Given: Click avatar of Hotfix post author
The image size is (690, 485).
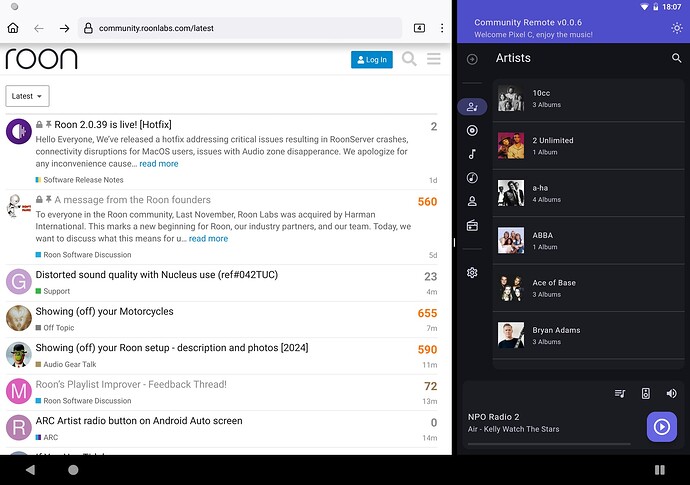Looking at the screenshot, I should click(18, 131).
